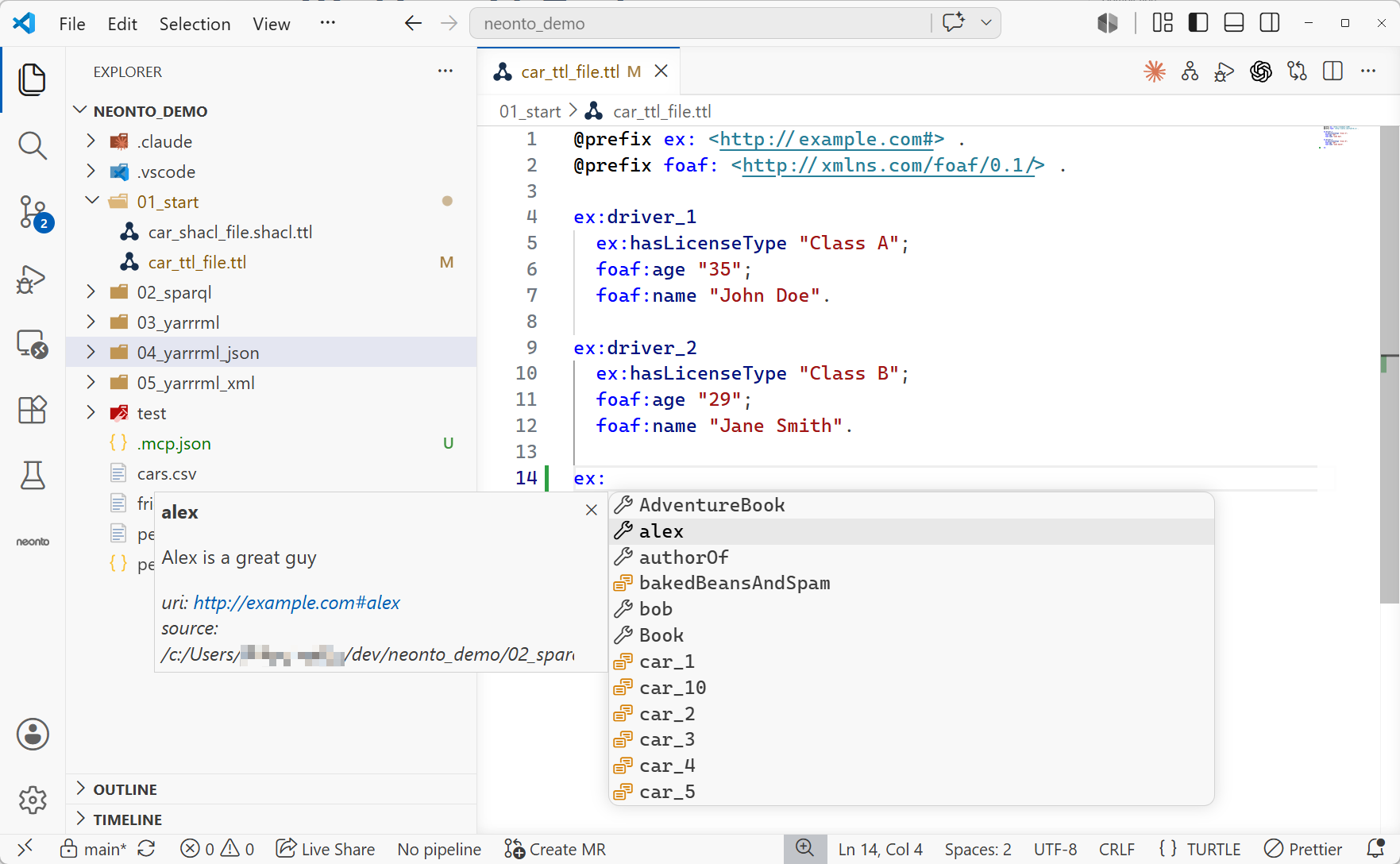
Task: Click the Claude starburst icon in editor toolbar
Action: point(1155,71)
